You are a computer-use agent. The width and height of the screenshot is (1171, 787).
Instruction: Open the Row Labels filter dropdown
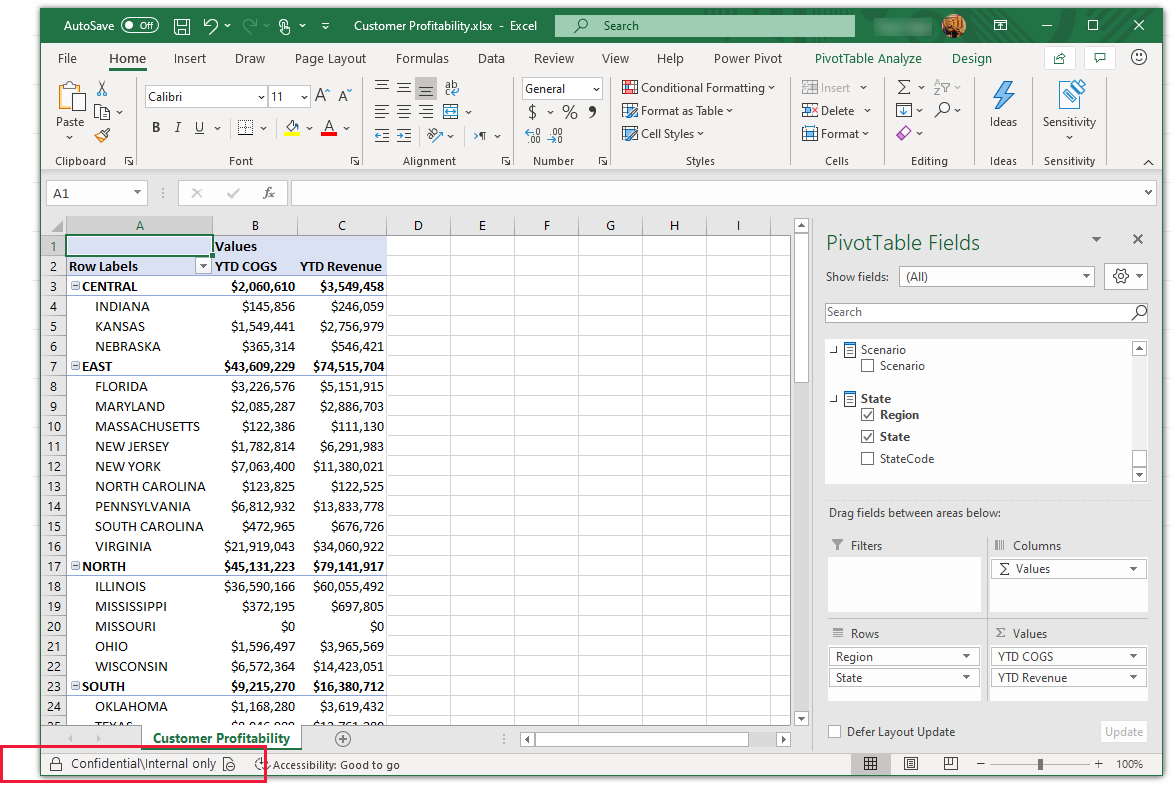(x=203, y=266)
